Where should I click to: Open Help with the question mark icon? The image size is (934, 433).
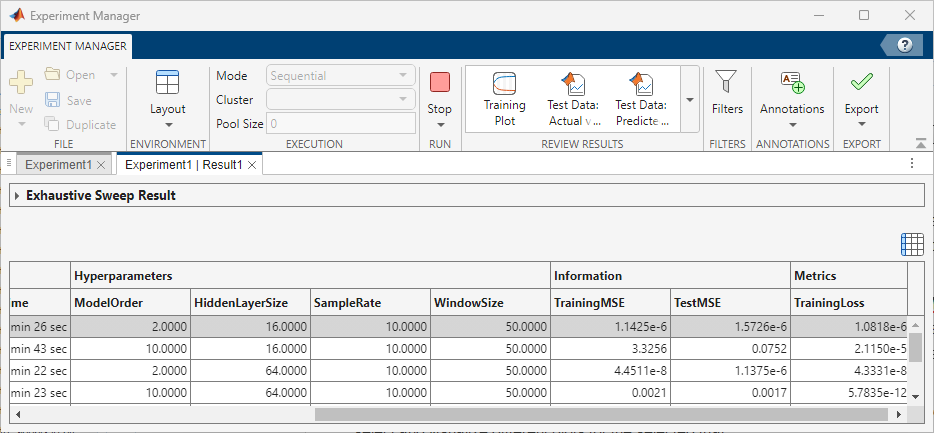tap(904, 45)
